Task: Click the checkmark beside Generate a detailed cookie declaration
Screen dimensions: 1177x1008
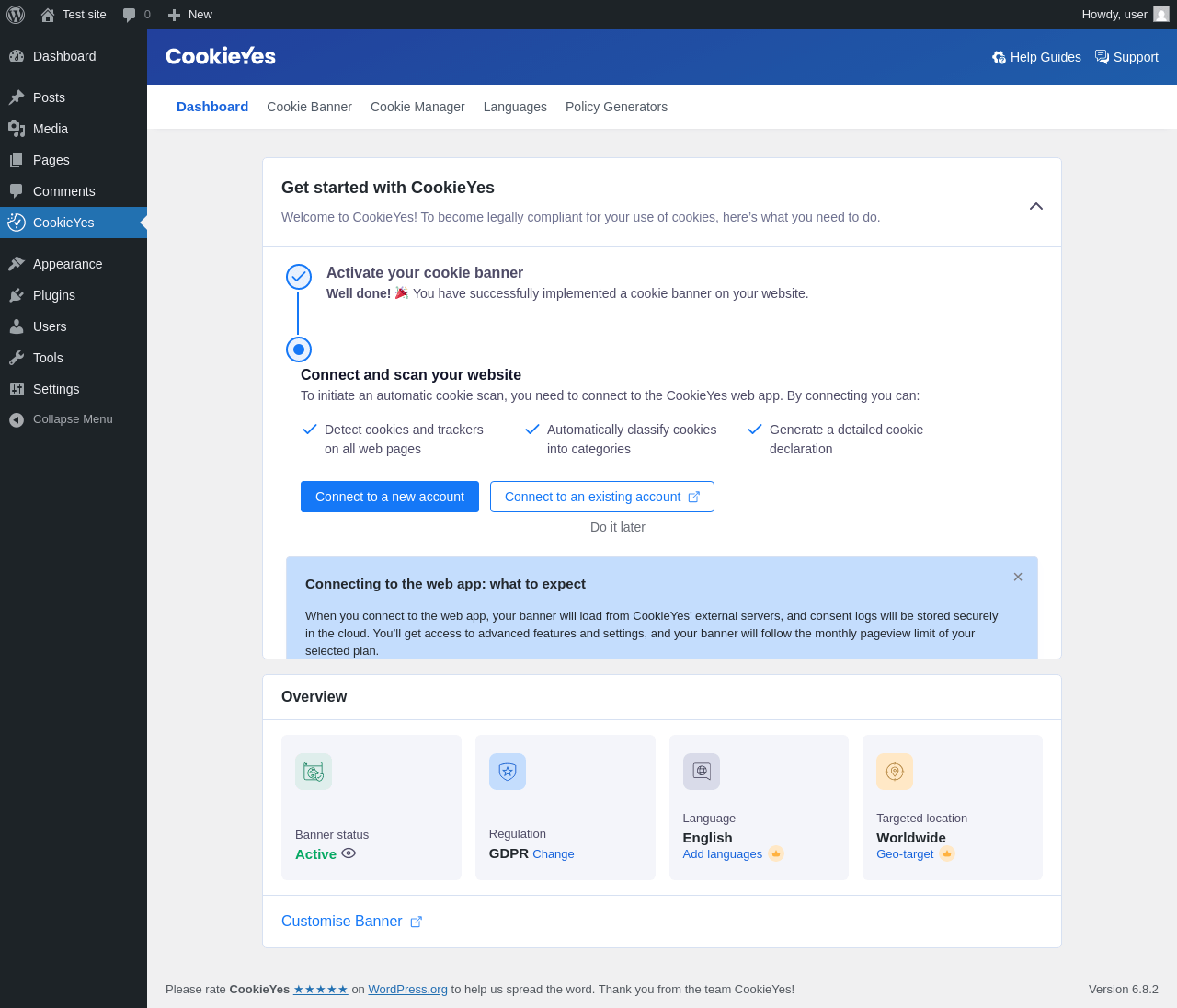Action: click(x=755, y=430)
